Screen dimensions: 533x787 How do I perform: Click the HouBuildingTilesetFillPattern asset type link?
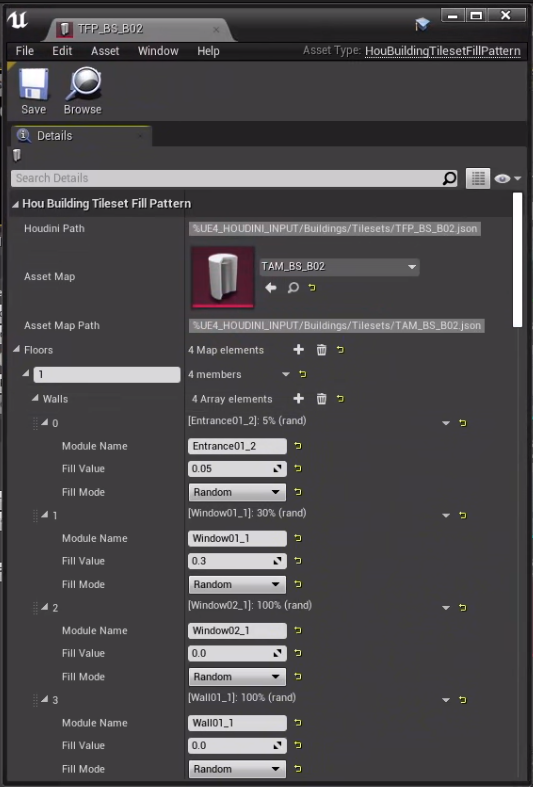click(443, 51)
